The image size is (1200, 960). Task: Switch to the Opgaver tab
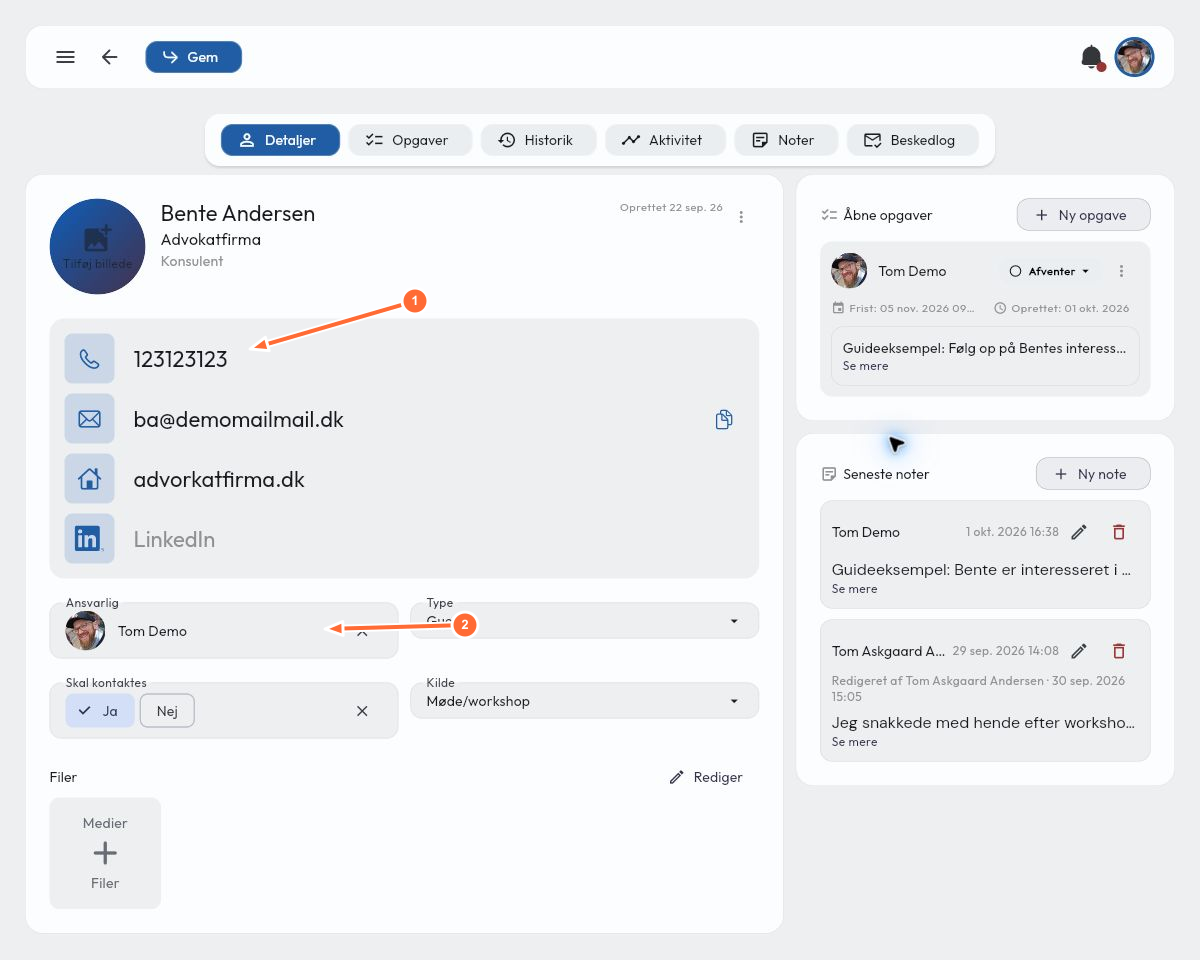click(x=410, y=140)
